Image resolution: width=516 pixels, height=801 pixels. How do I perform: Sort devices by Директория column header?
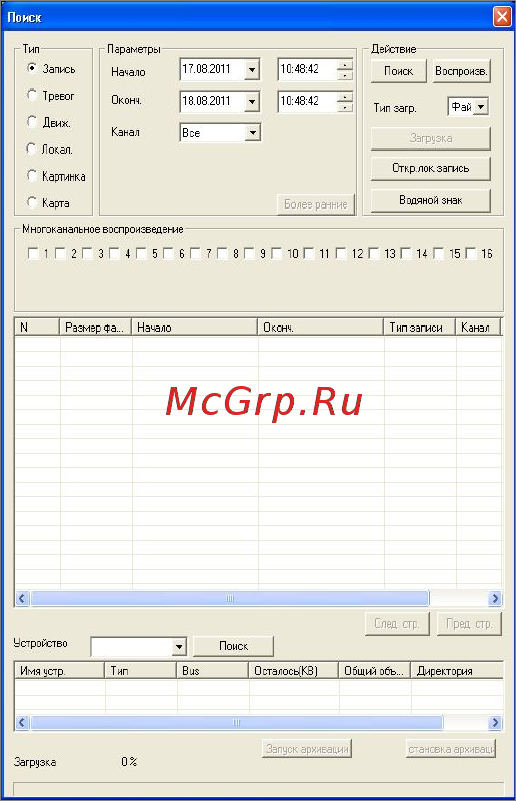pos(457,671)
